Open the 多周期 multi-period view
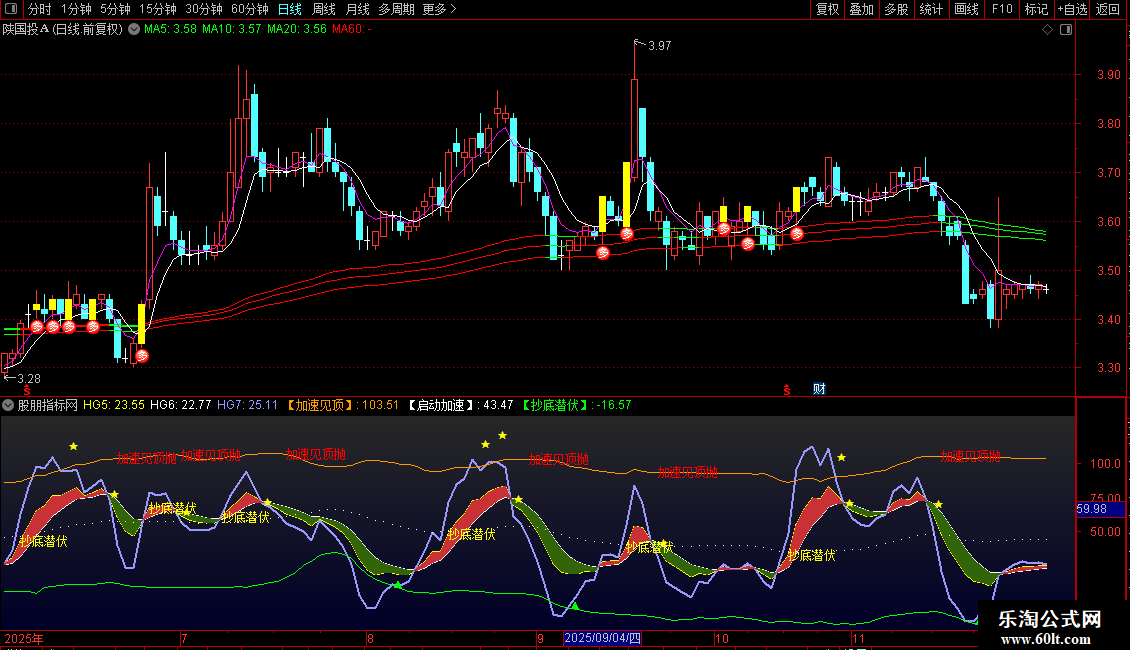Image resolution: width=1130 pixels, height=650 pixels. coord(396,9)
